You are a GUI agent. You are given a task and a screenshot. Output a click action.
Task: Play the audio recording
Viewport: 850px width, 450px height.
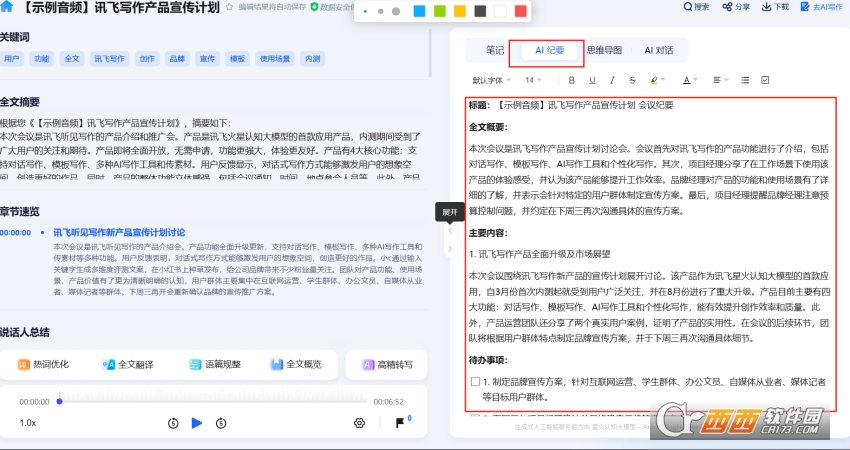point(197,423)
